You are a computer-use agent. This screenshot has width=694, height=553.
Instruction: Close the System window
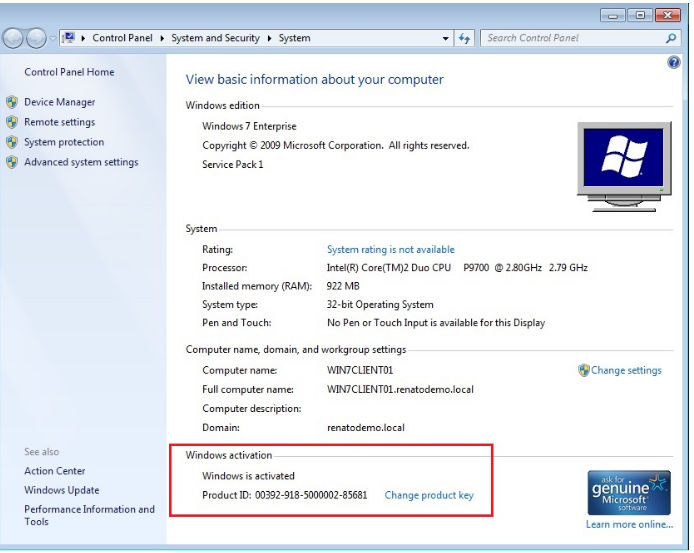[x=667, y=15]
